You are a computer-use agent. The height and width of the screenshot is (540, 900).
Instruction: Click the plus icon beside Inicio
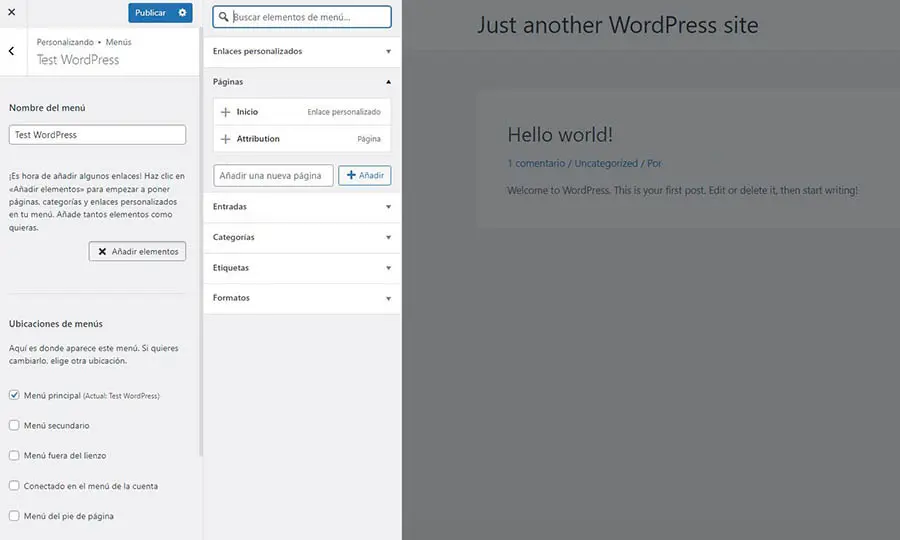[x=226, y=112]
